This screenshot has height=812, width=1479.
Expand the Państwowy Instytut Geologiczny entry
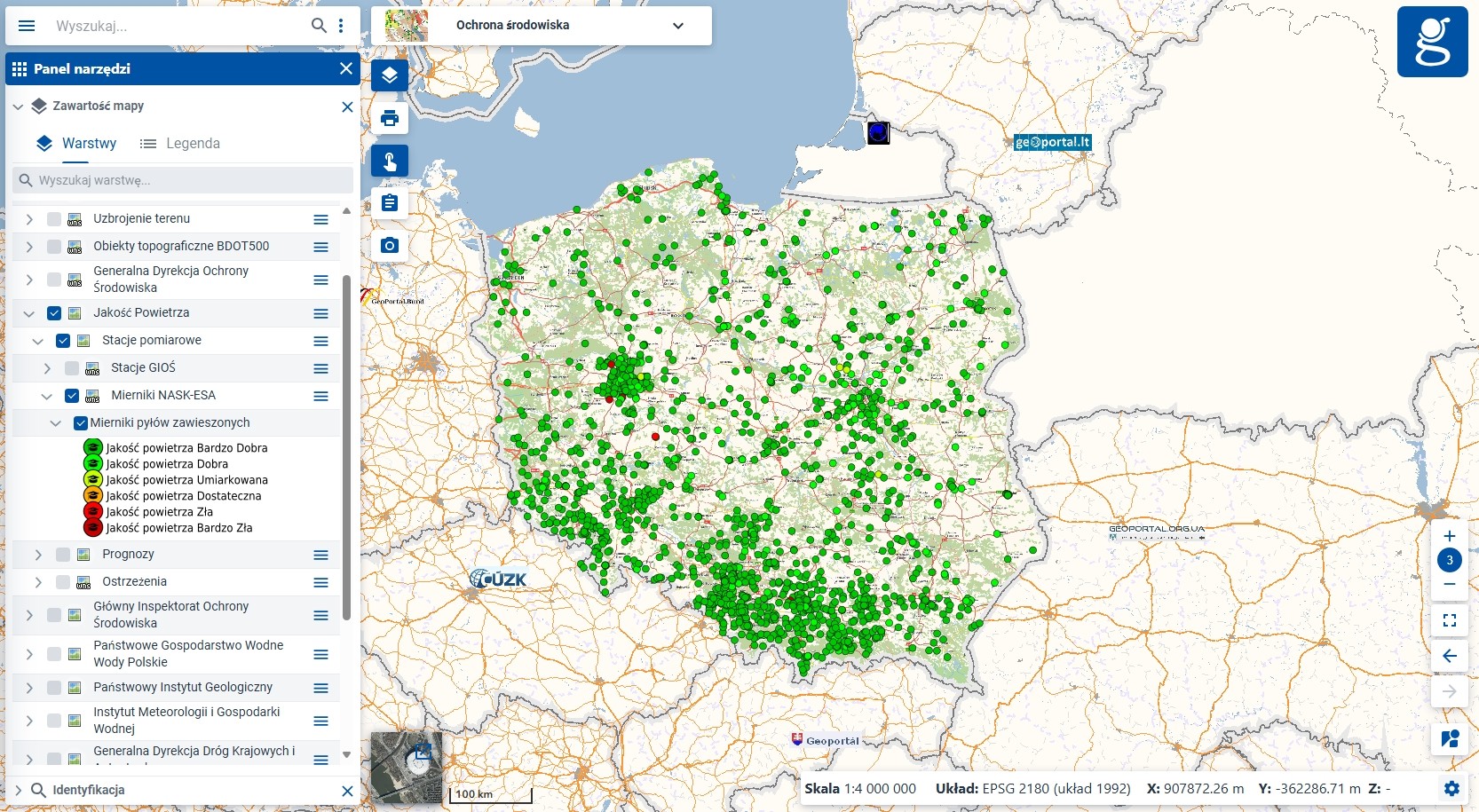click(x=28, y=687)
